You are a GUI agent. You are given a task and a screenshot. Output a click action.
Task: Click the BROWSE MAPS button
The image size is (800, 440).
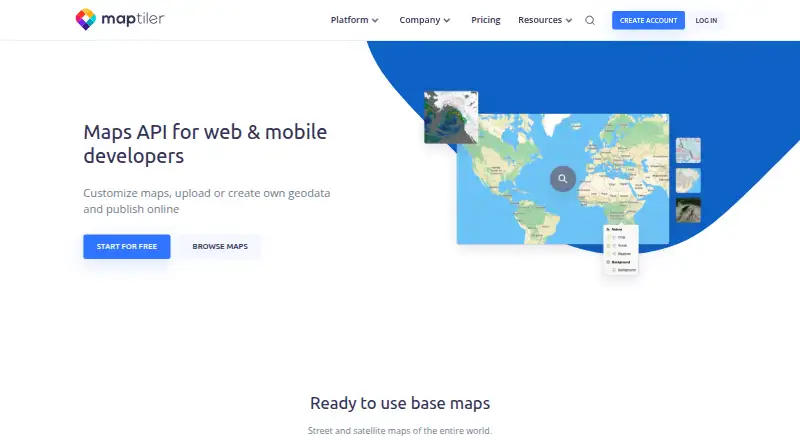(x=220, y=247)
